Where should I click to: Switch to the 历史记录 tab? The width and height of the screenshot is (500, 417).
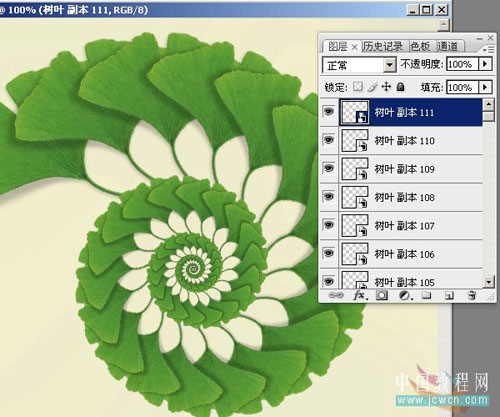point(383,46)
